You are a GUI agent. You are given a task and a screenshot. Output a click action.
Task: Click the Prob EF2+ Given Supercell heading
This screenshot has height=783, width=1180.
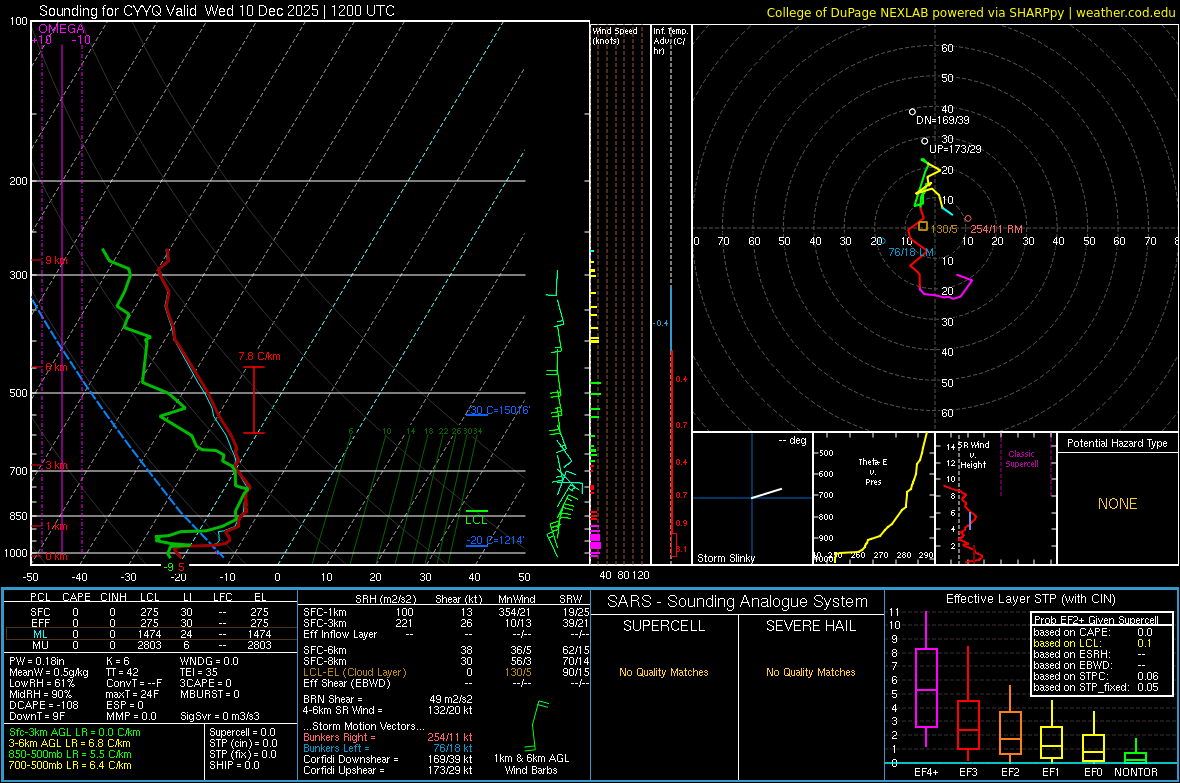(x=1096, y=620)
